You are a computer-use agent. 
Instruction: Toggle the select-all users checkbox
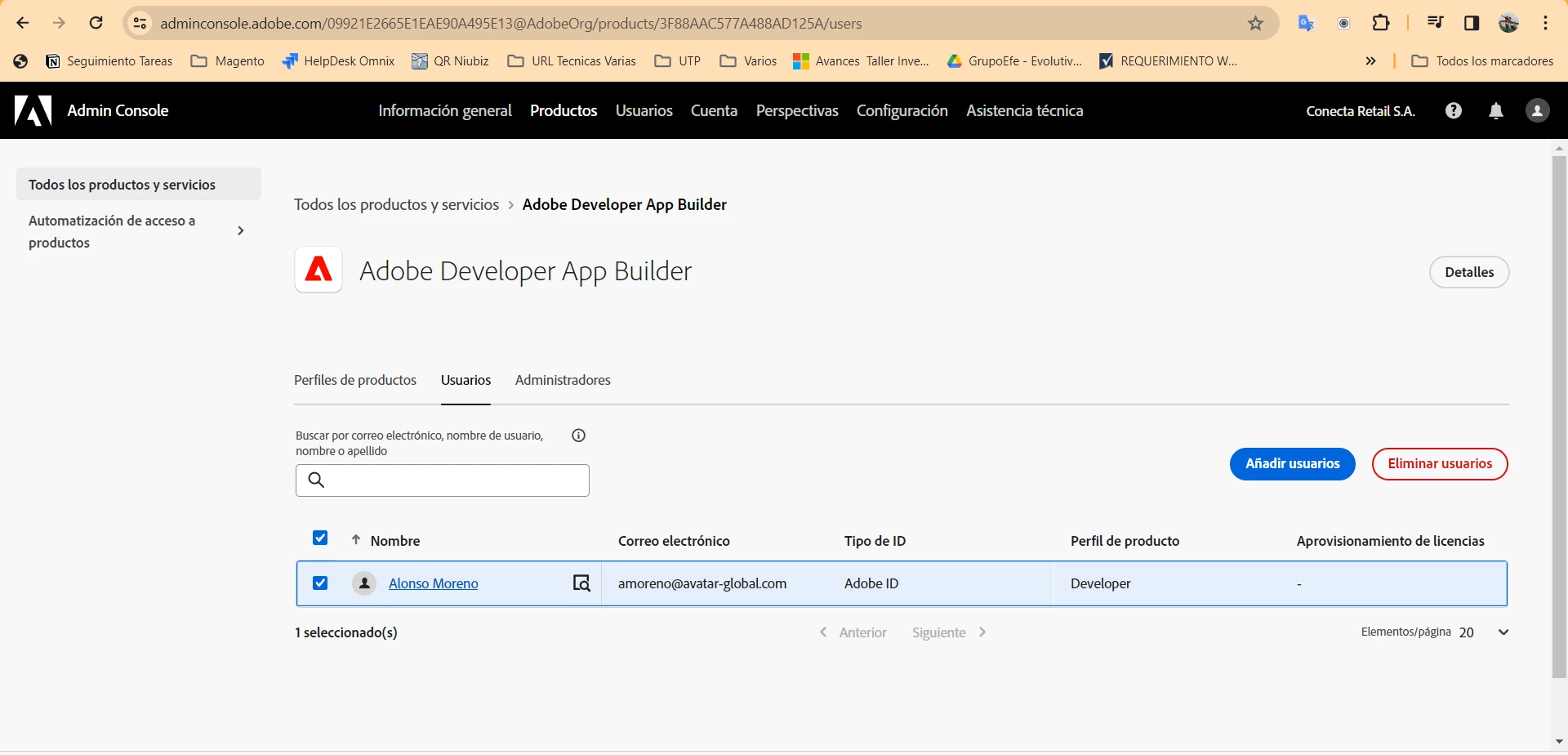320,538
